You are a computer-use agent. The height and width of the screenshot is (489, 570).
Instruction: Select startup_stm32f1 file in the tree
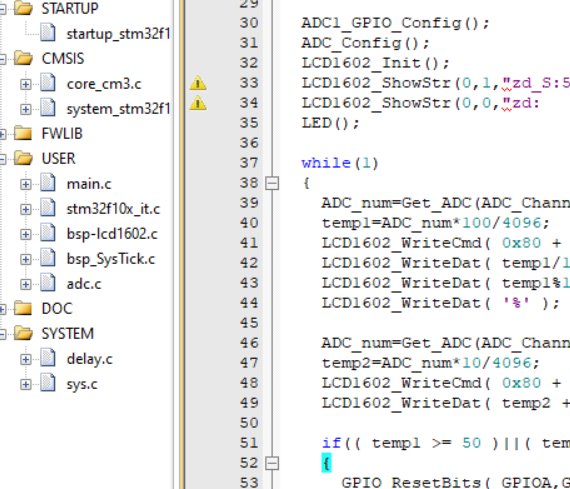(119, 34)
